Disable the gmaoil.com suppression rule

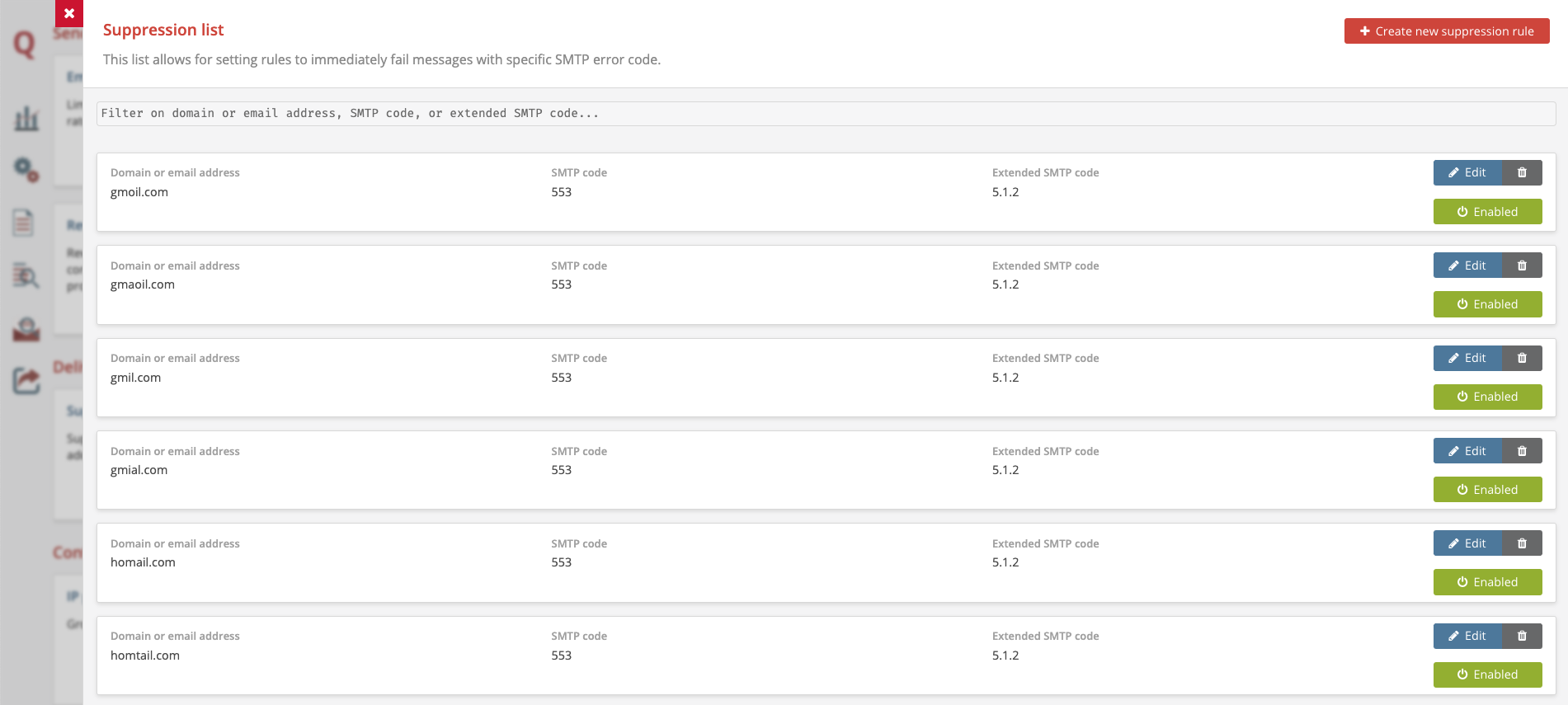[x=1487, y=304]
